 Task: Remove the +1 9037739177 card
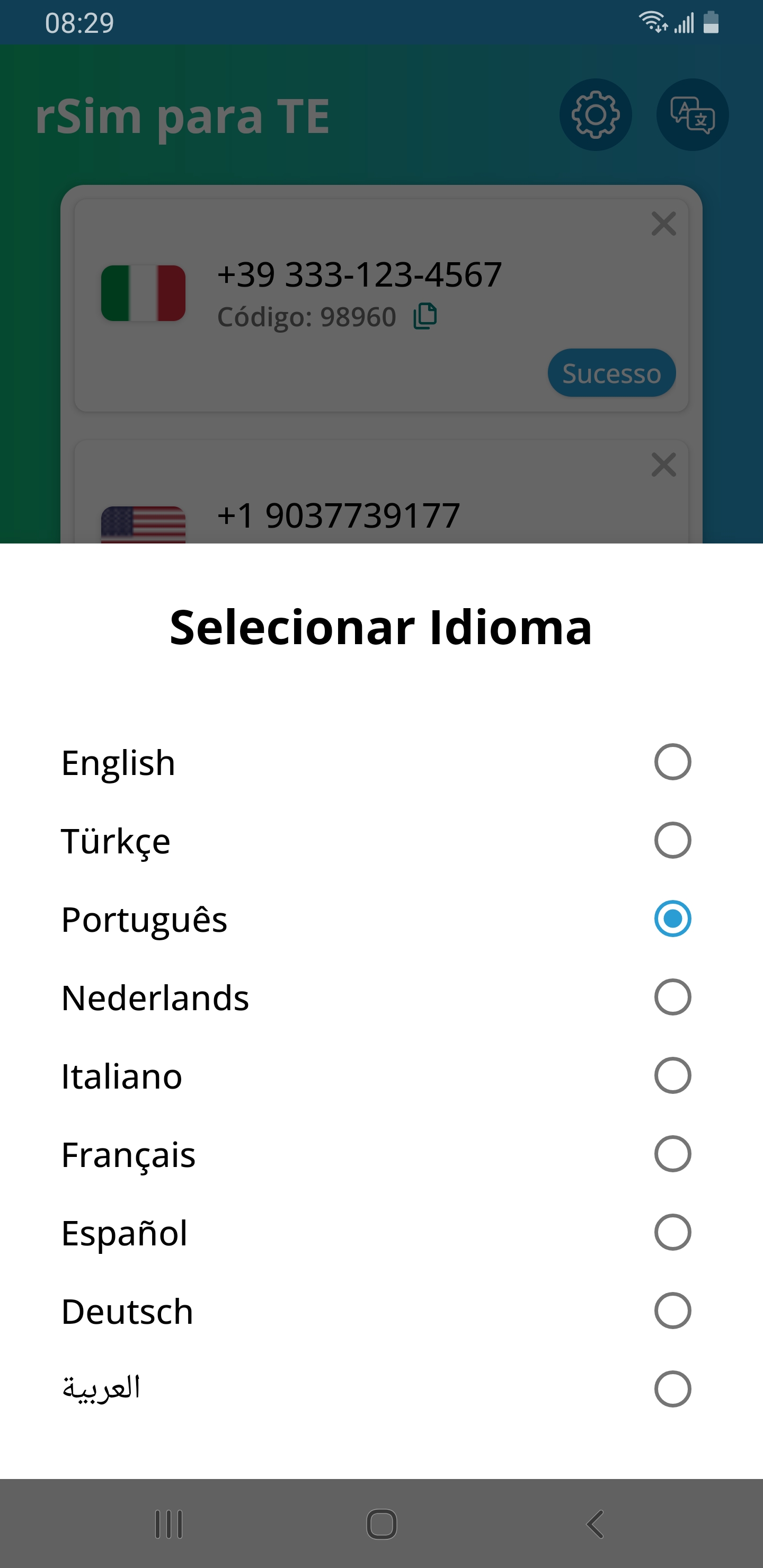(663, 465)
